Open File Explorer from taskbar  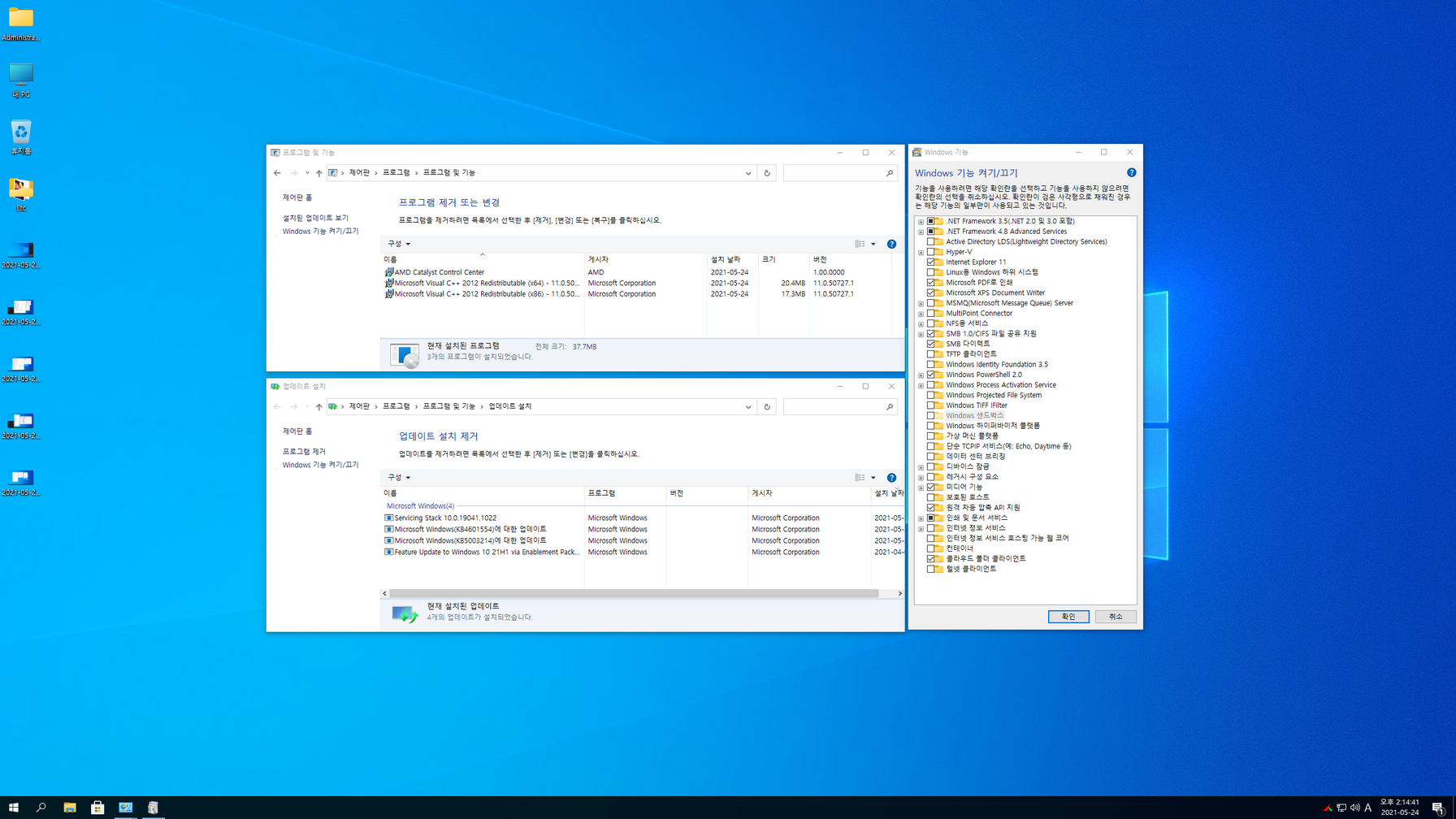click(70, 808)
